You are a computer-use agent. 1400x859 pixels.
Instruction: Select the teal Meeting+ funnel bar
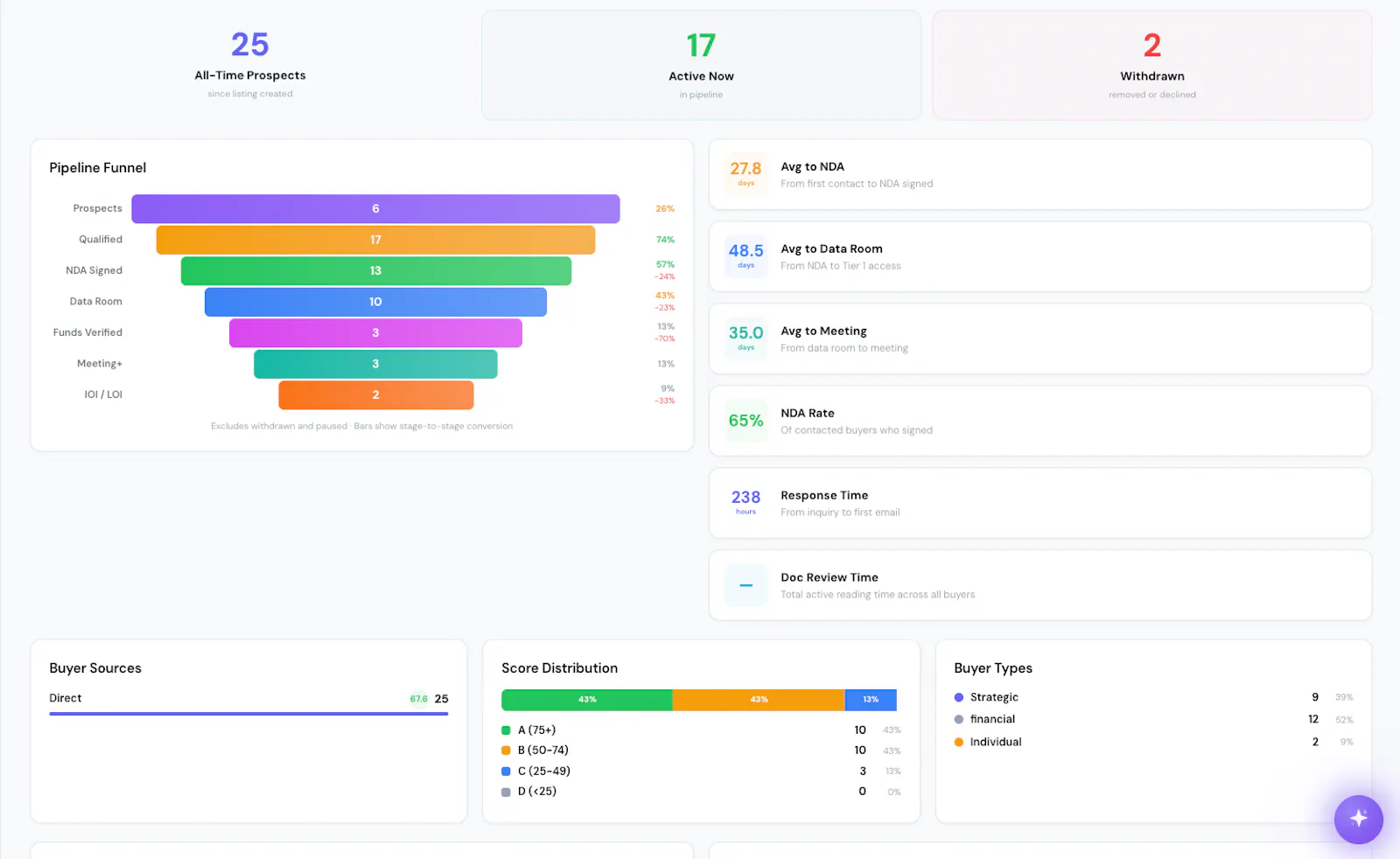[375, 364]
